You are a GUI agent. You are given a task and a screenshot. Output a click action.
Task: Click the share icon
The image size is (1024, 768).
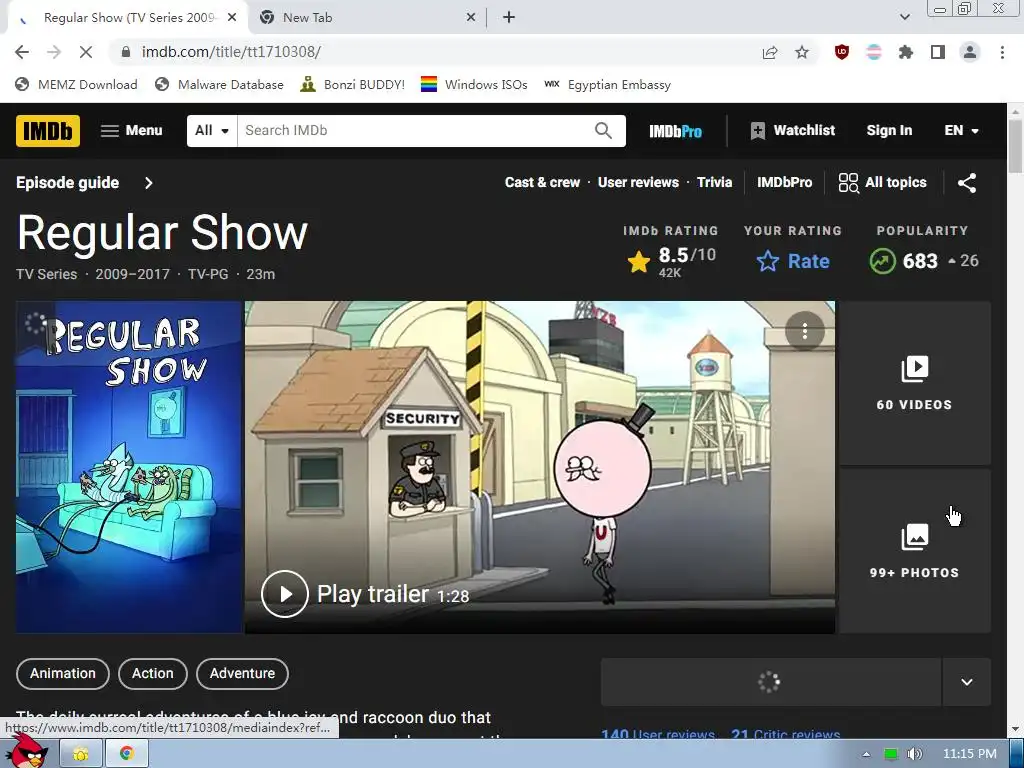(x=967, y=183)
